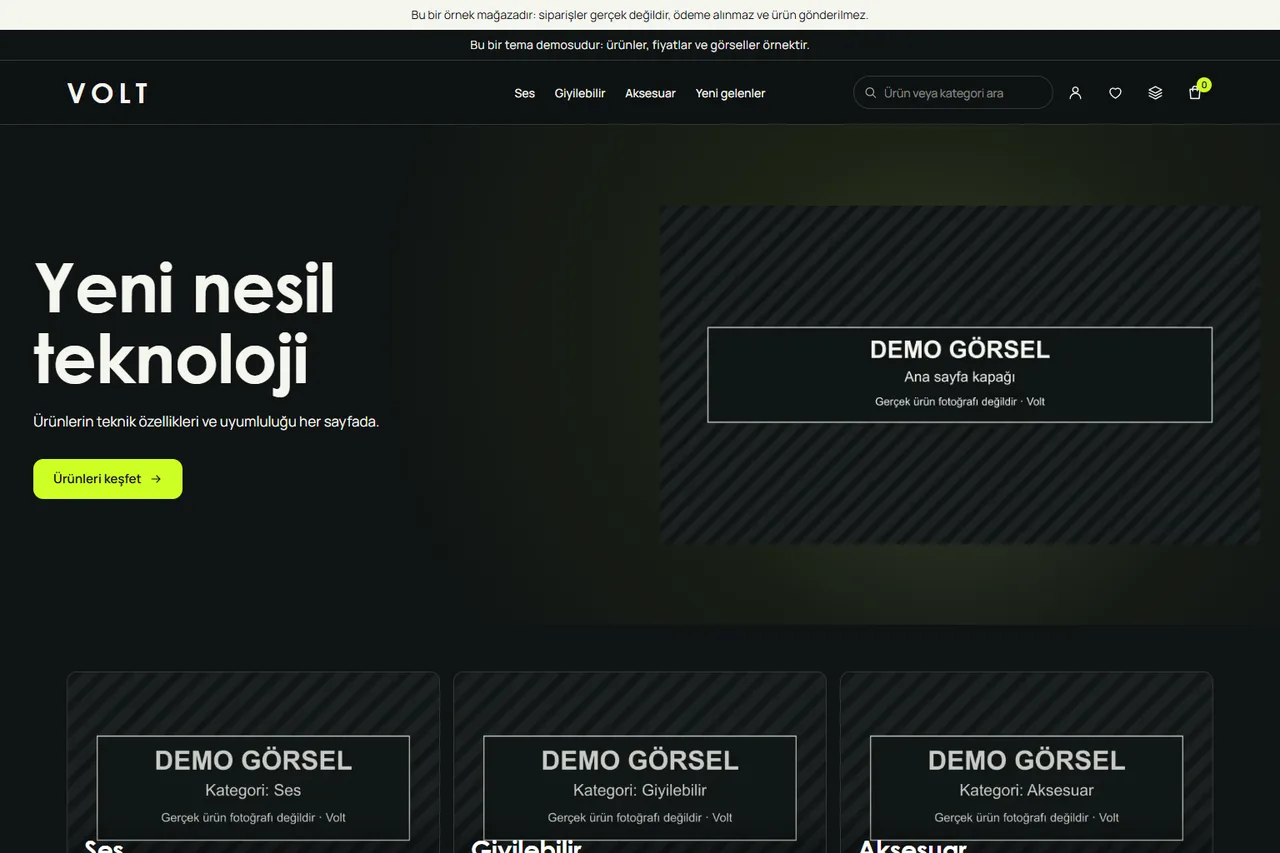
Task: Open the Kategori: Aksesuar category card
Action: [x=1027, y=762]
